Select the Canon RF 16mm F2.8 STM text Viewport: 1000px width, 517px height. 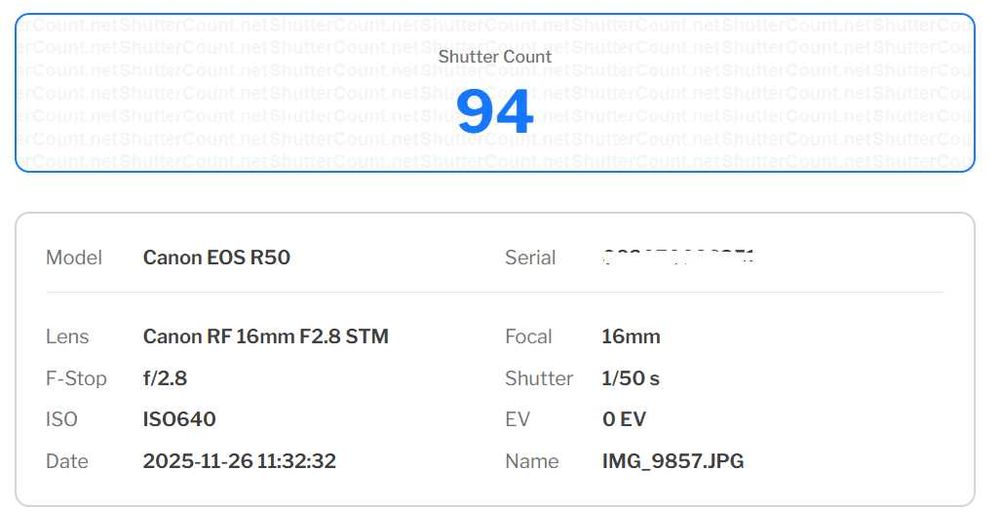265,337
